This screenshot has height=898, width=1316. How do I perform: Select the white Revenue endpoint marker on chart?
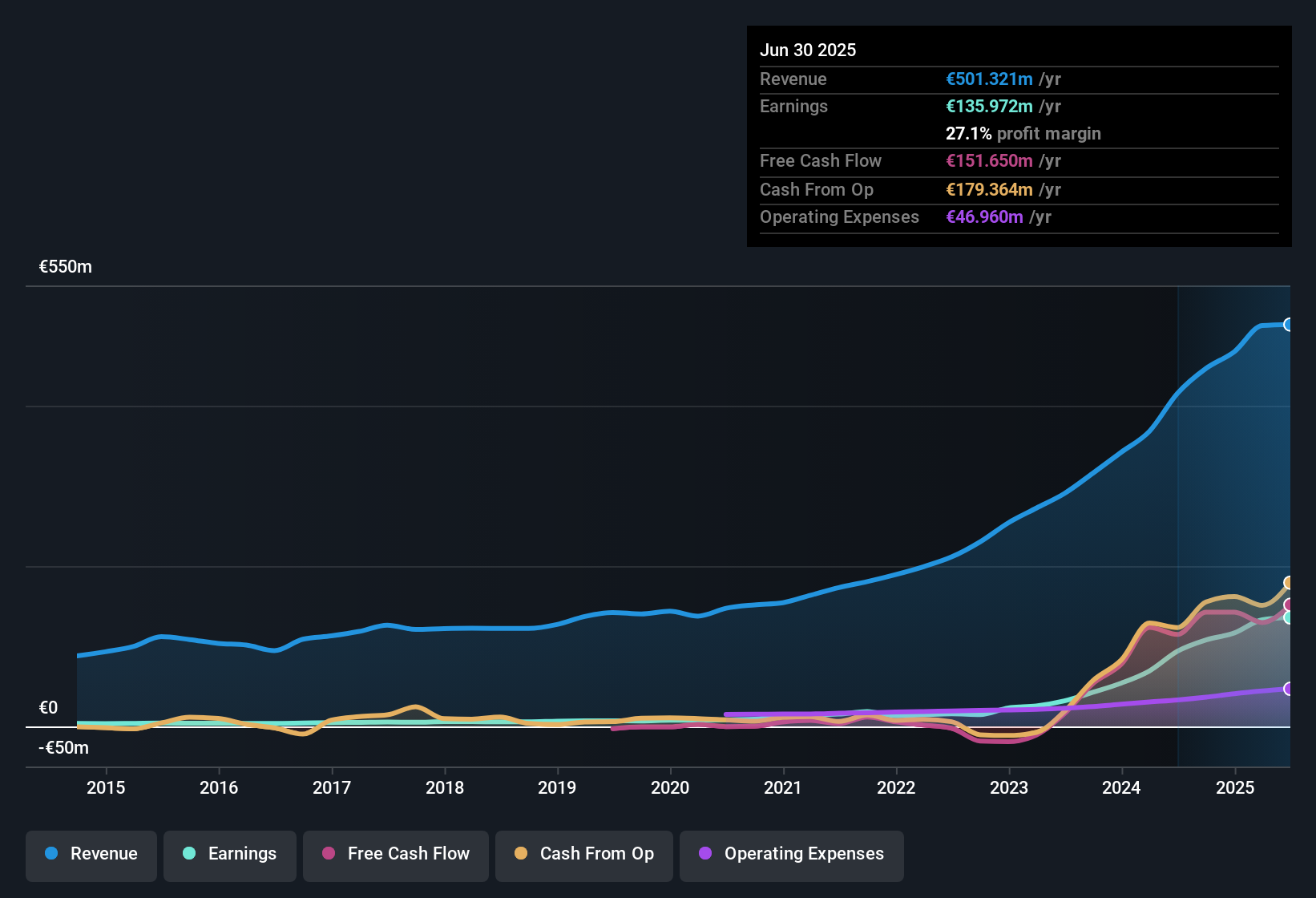tap(1288, 324)
